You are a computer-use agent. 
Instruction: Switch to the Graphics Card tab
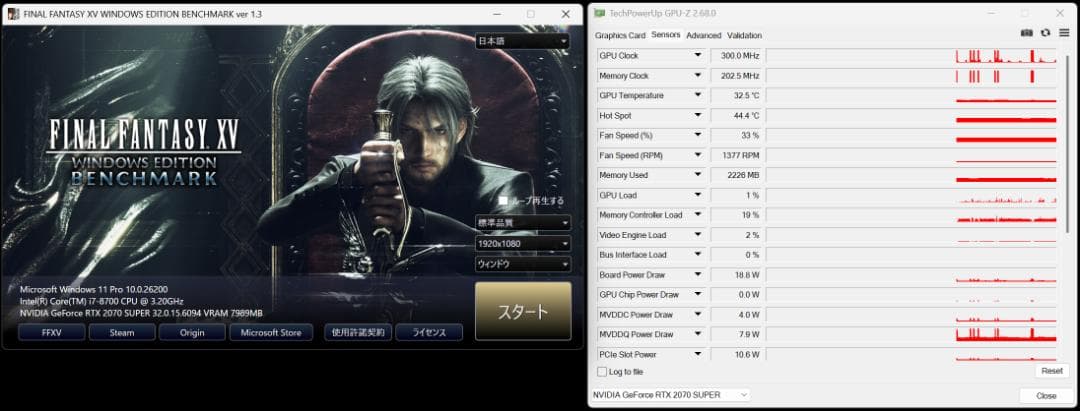tap(620, 35)
